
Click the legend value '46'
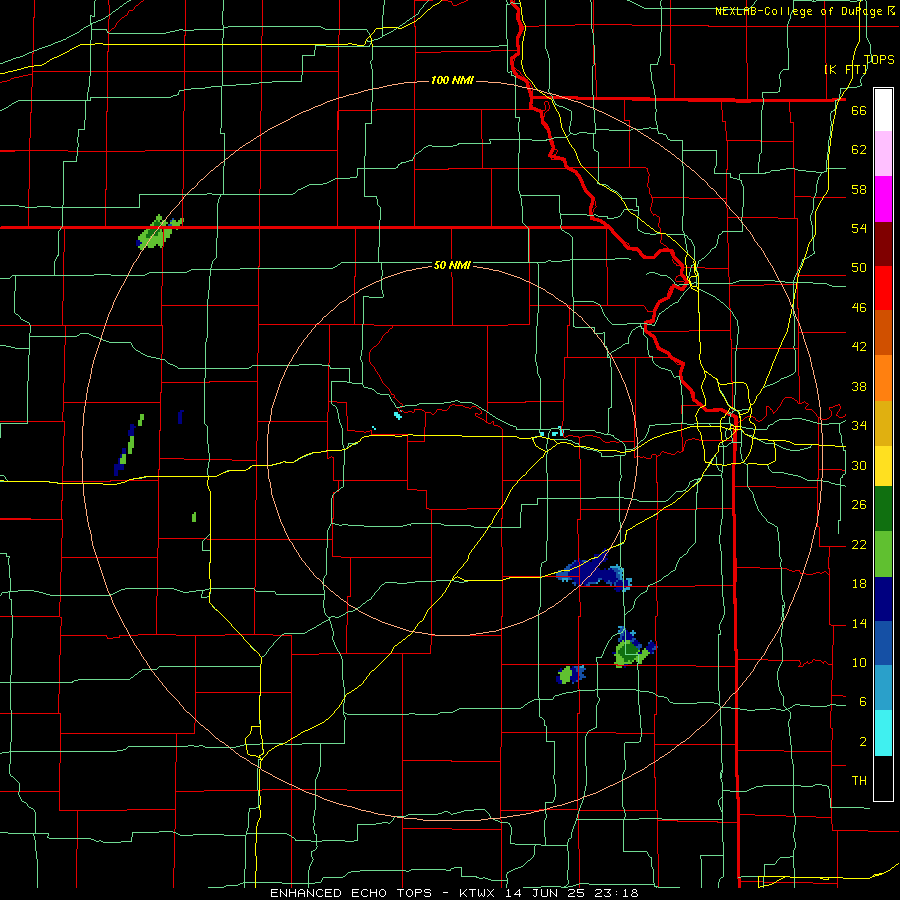pyautogui.click(x=859, y=308)
